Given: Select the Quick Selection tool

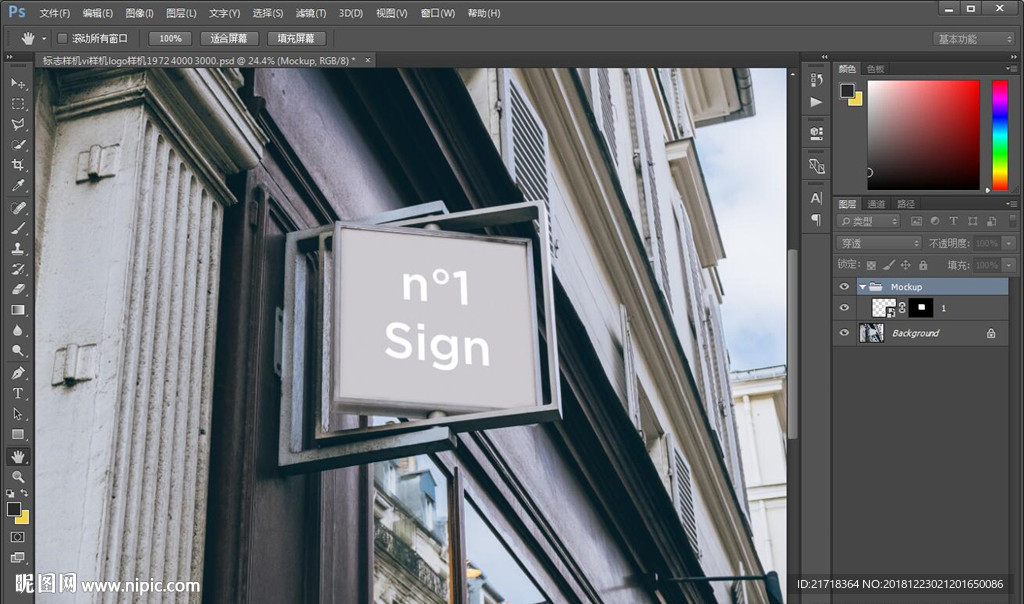Looking at the screenshot, I should (x=18, y=144).
